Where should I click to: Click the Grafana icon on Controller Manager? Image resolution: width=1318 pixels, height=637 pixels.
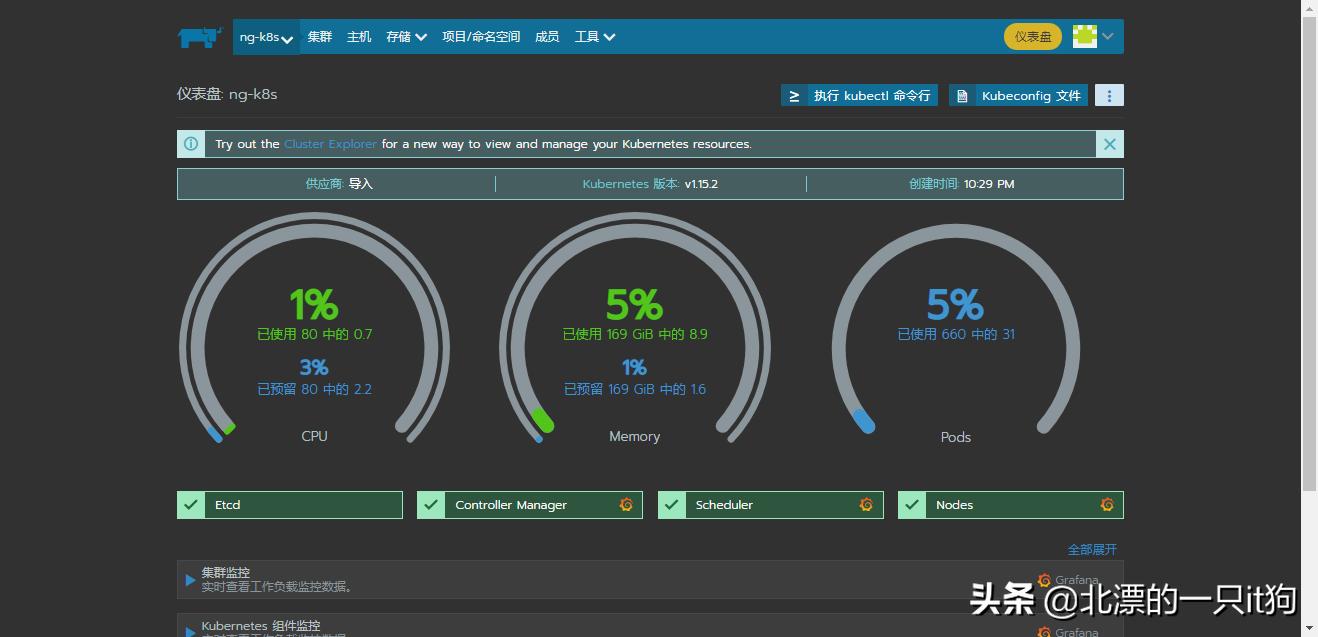(626, 505)
